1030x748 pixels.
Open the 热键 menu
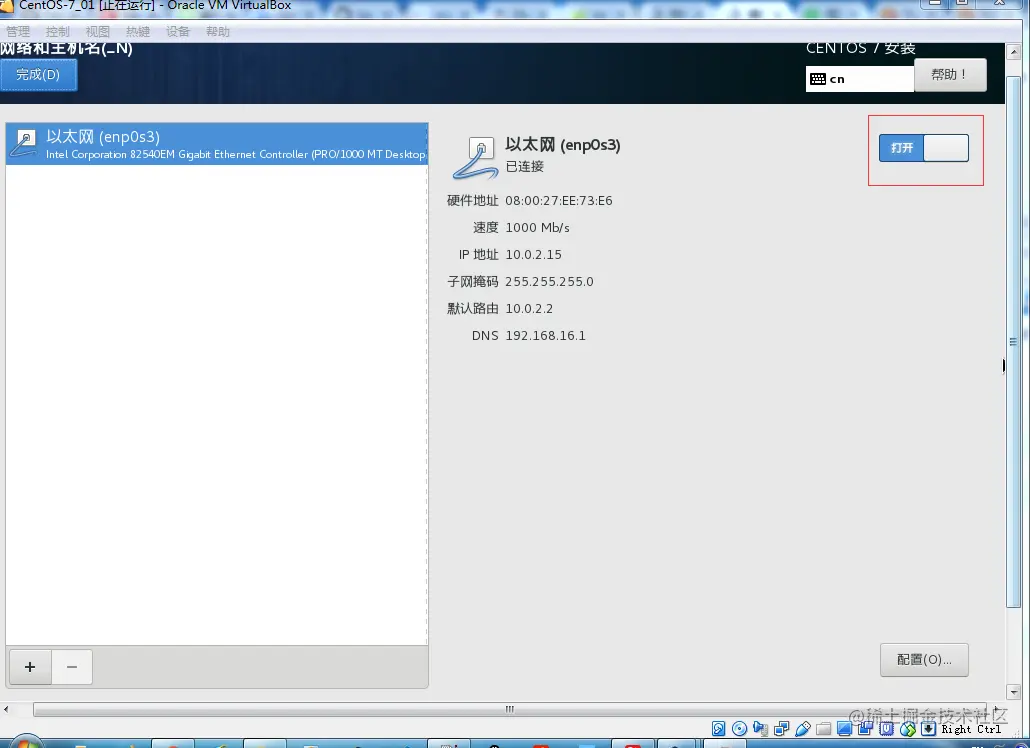click(138, 32)
